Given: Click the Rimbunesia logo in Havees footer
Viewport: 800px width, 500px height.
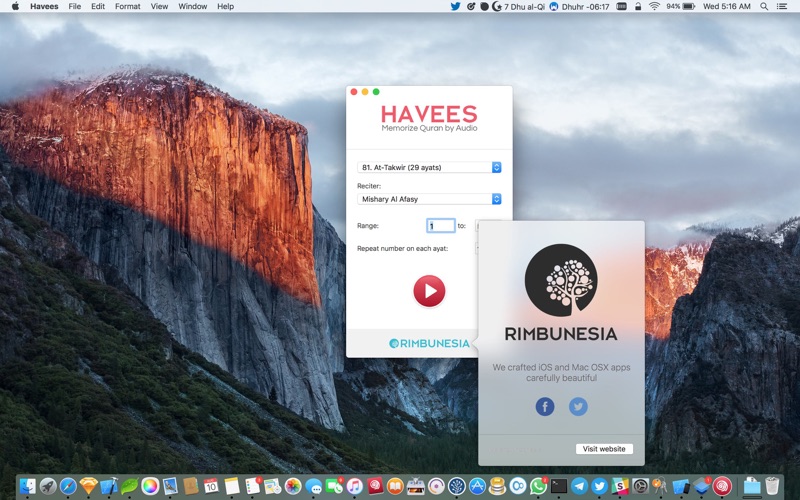Looking at the screenshot, I should [429, 343].
